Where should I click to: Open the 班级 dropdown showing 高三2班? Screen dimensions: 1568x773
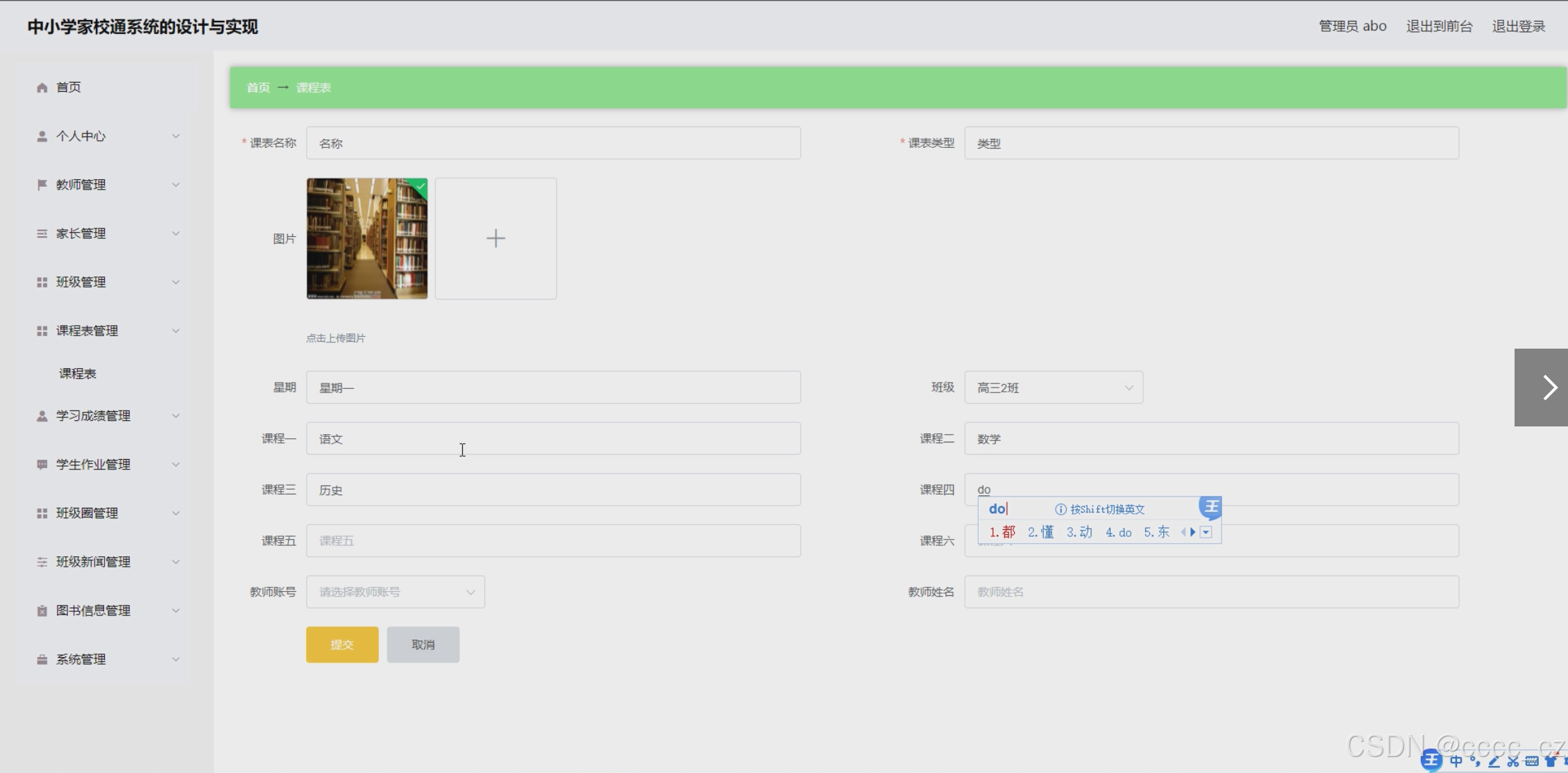tap(1053, 388)
